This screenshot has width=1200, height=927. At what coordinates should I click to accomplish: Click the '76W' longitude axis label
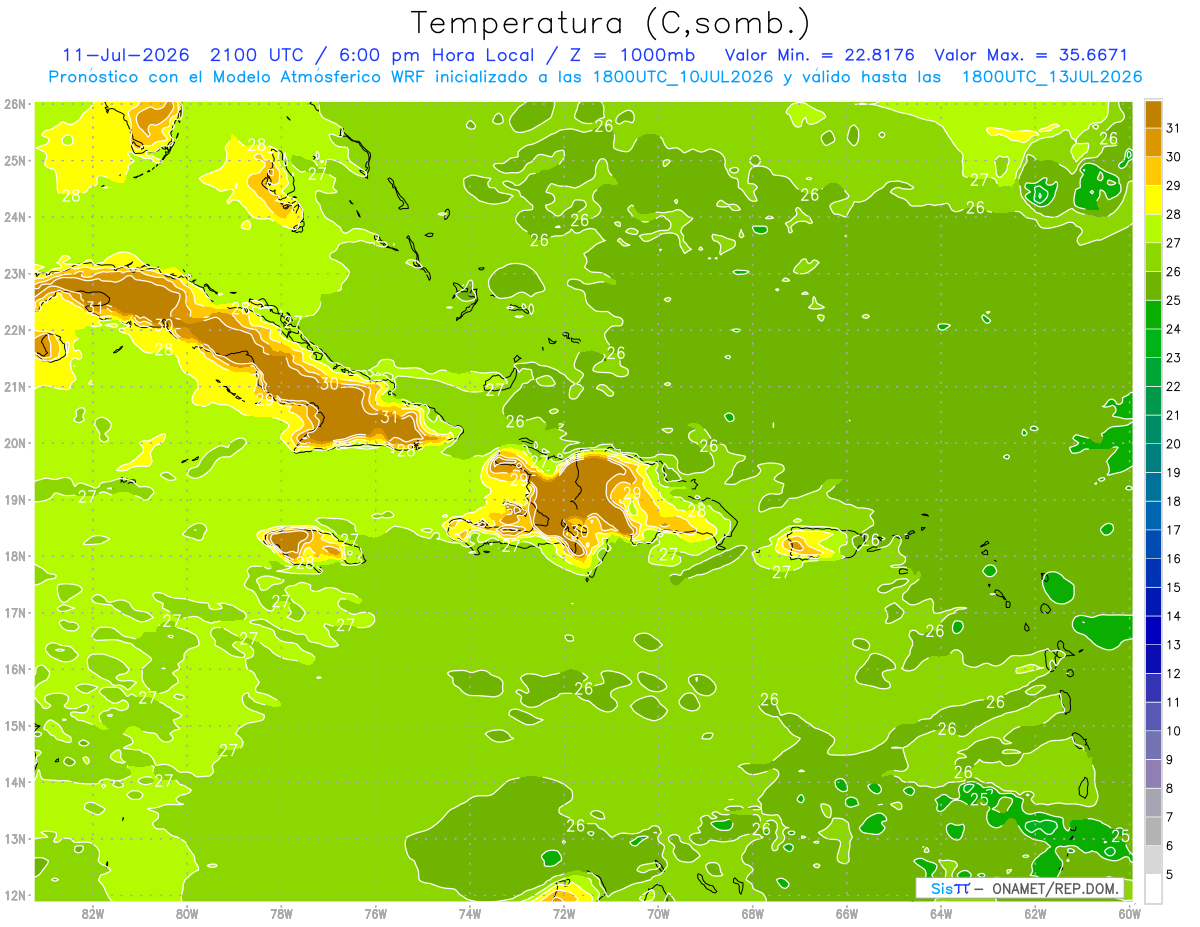coord(375,913)
